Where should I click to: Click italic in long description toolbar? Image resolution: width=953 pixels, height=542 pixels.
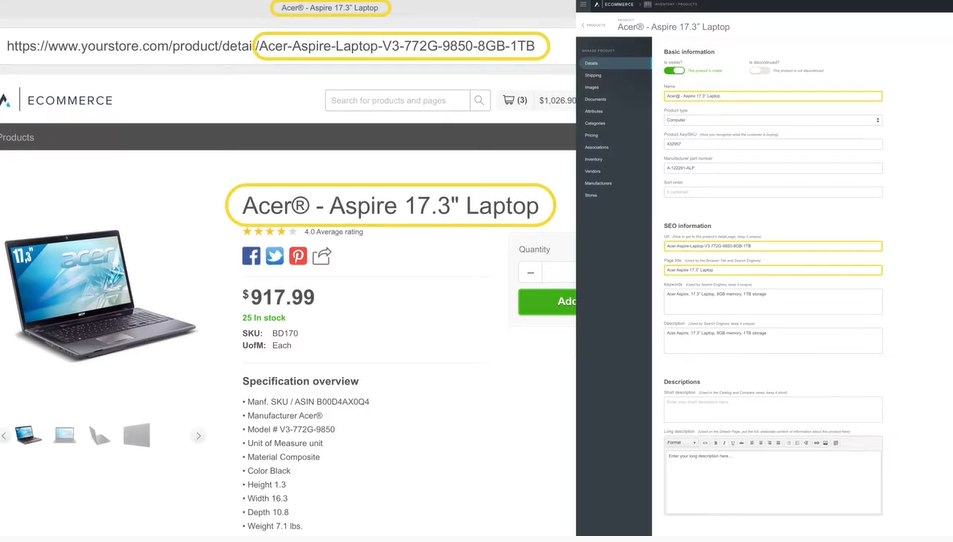[x=724, y=443]
